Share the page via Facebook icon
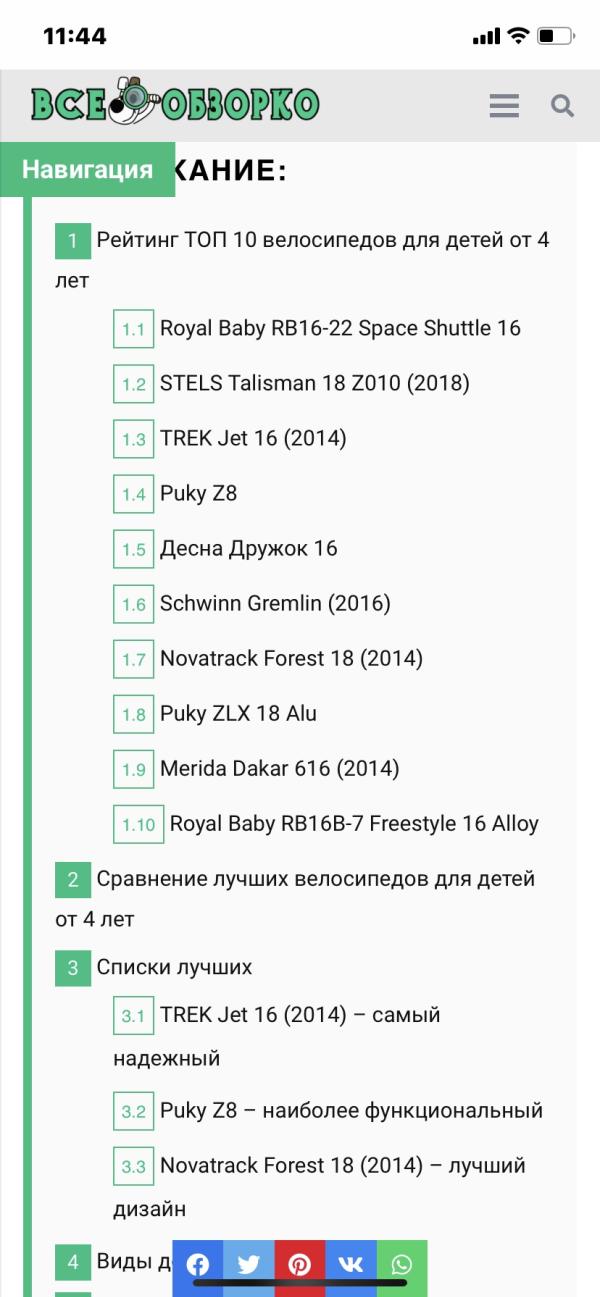600x1297 pixels. click(198, 1264)
